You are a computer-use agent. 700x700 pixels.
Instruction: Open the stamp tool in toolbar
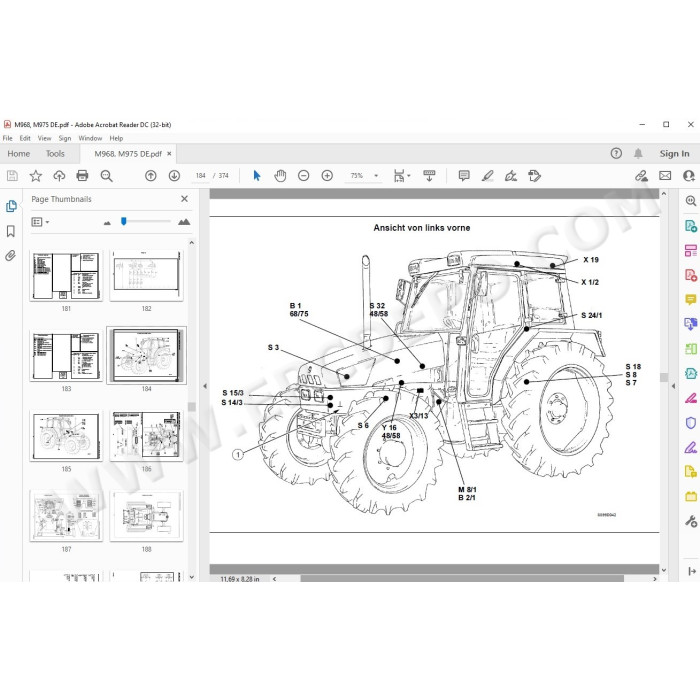[x=534, y=176]
